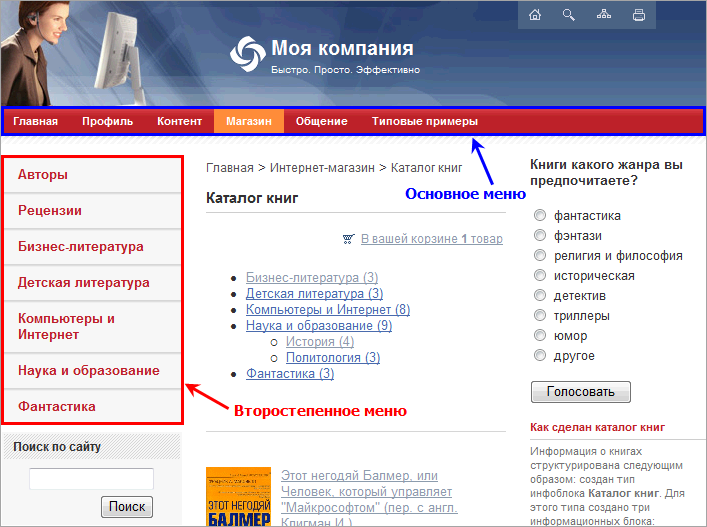Click the print page icon

click(638, 15)
